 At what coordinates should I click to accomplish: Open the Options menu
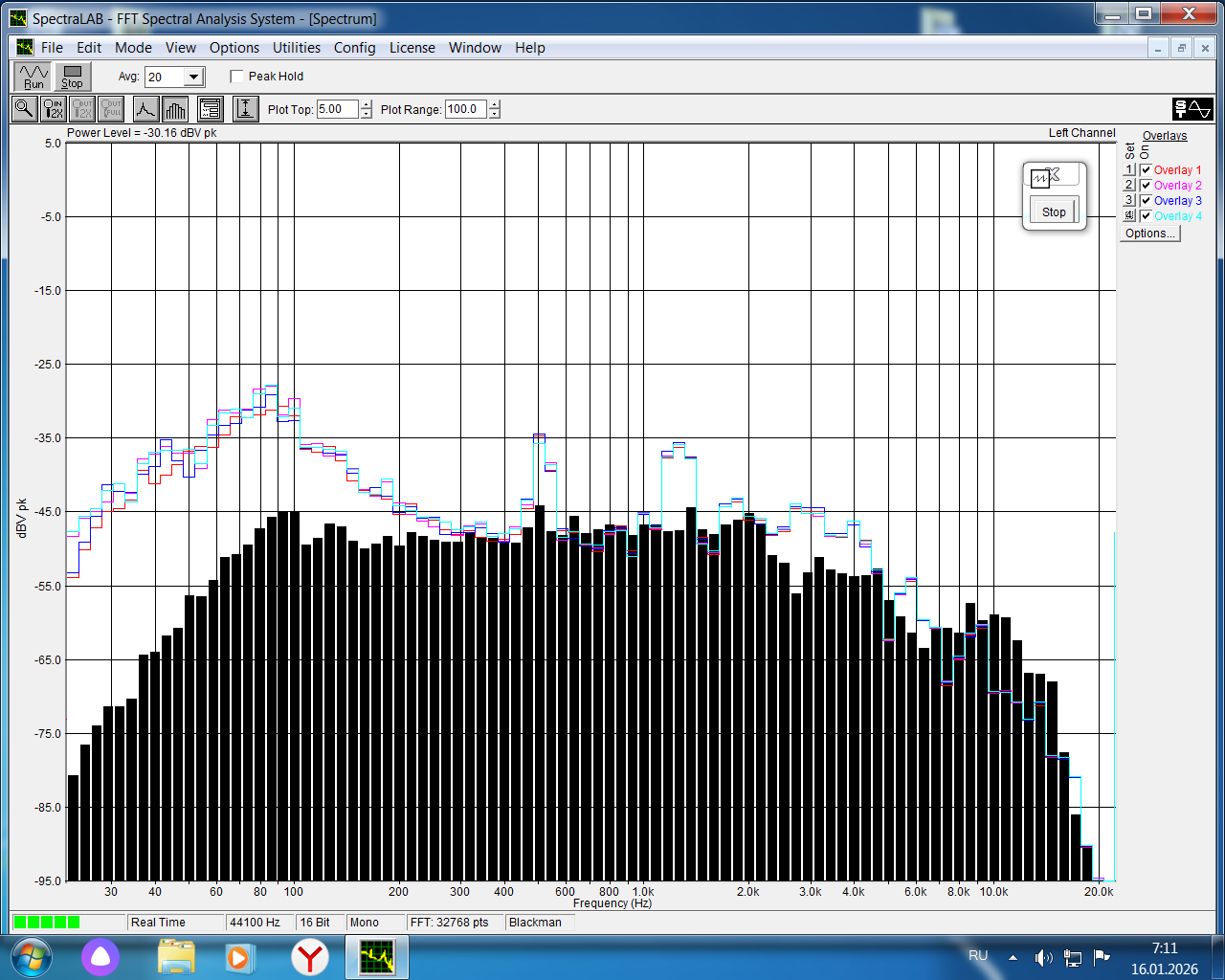pos(234,48)
